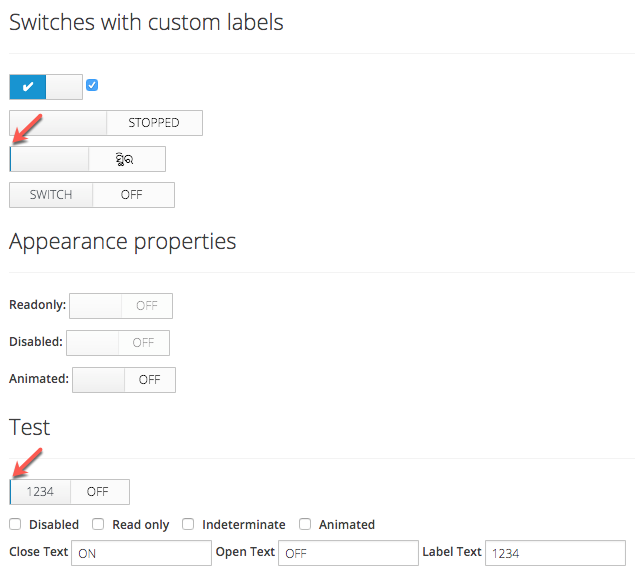Click the Readonly OFF switch
This screenshot has height=580, width=635.
pos(121,306)
